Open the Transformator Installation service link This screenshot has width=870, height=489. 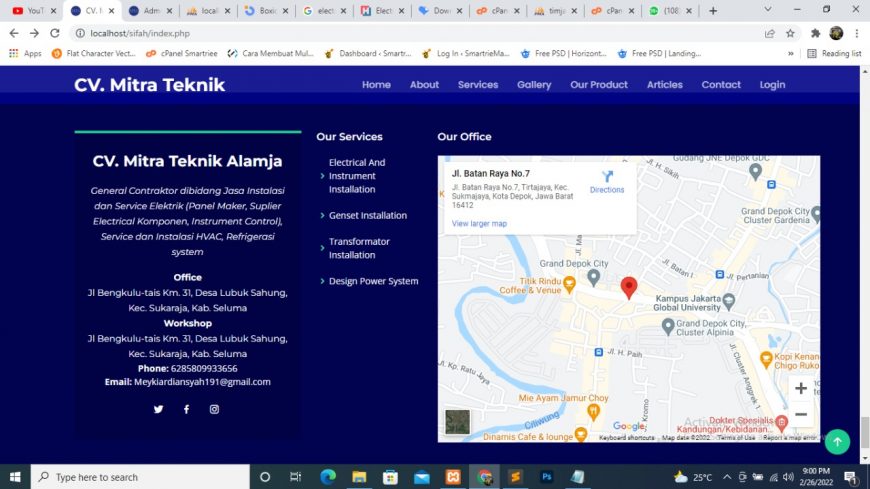tap(359, 248)
